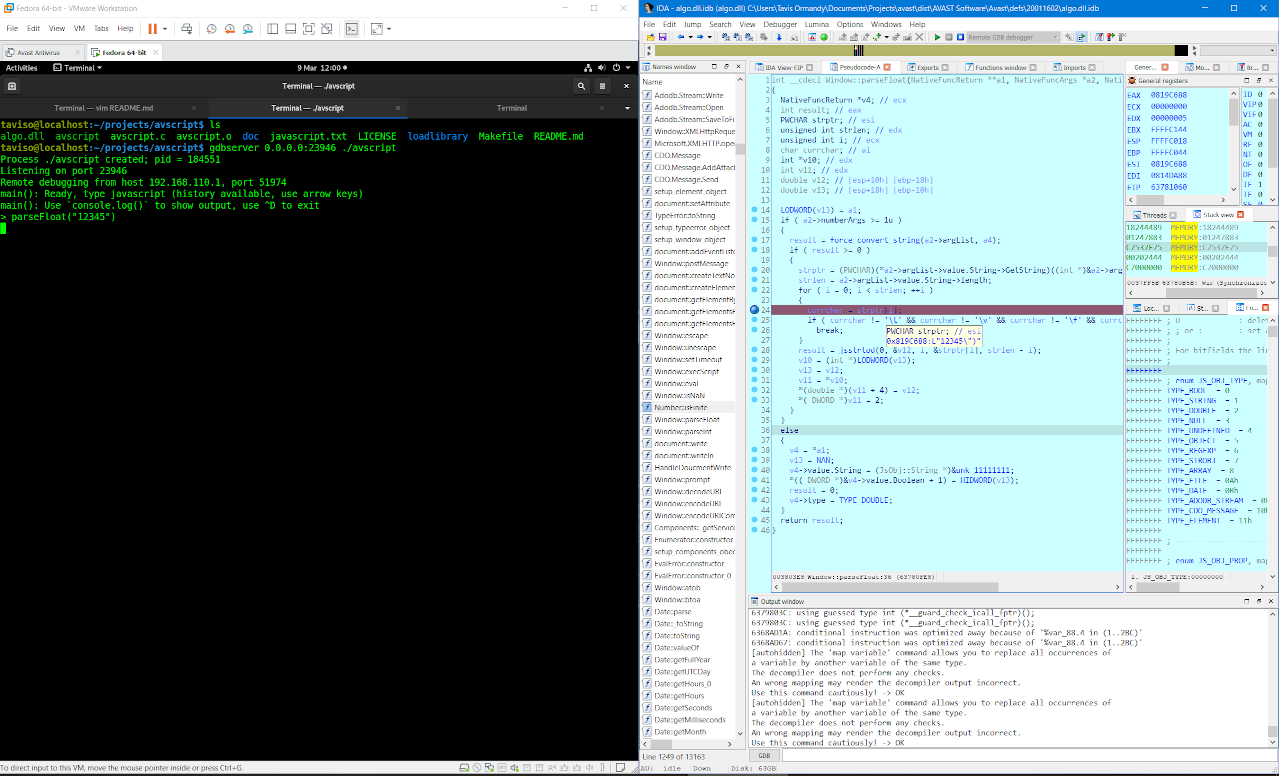Click the GNOME Activities button
Screen dimensions: 1279x776
(21, 68)
